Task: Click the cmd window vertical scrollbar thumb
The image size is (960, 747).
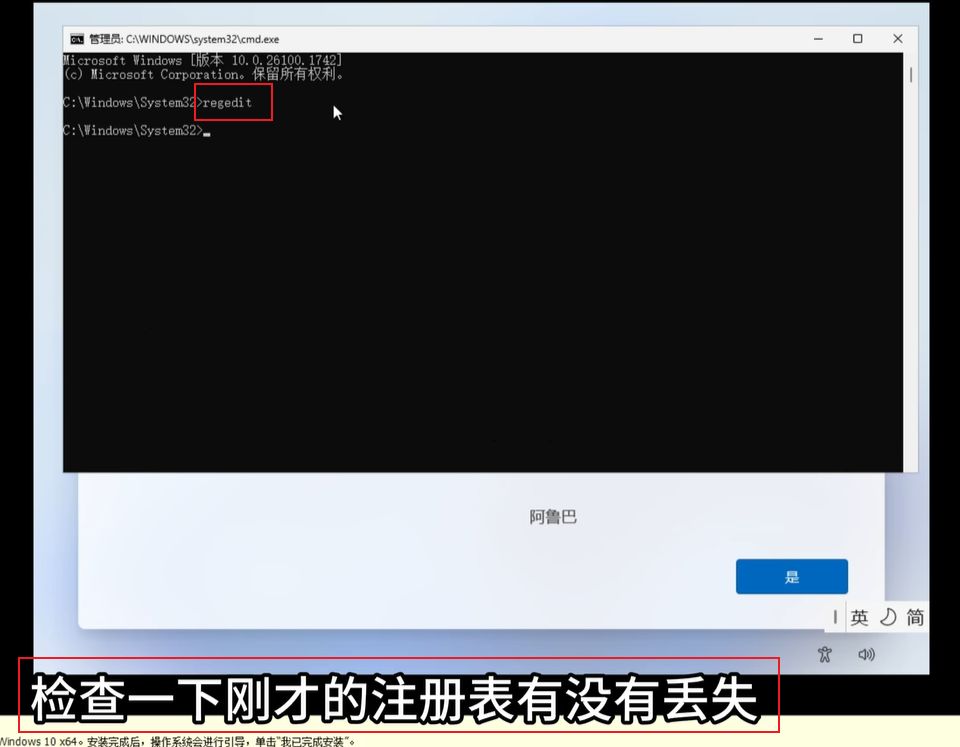Action: coord(910,74)
